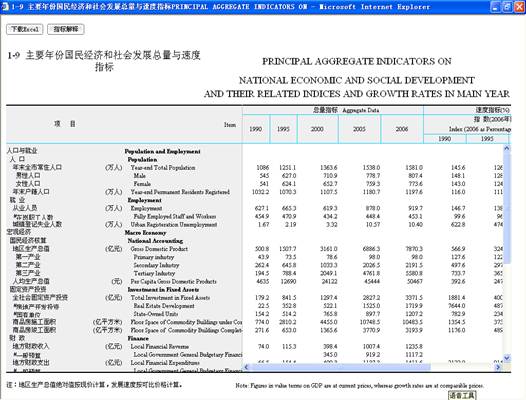Select the 'Macro Economy' section heading
This screenshot has width=526, height=400.
pyautogui.click(x=145, y=233)
